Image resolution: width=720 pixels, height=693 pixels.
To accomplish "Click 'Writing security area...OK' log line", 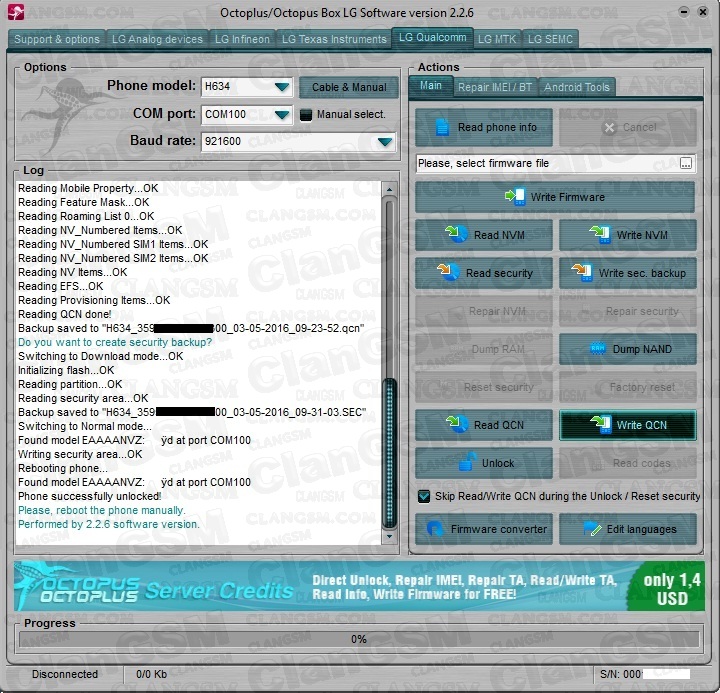I will click(80, 454).
